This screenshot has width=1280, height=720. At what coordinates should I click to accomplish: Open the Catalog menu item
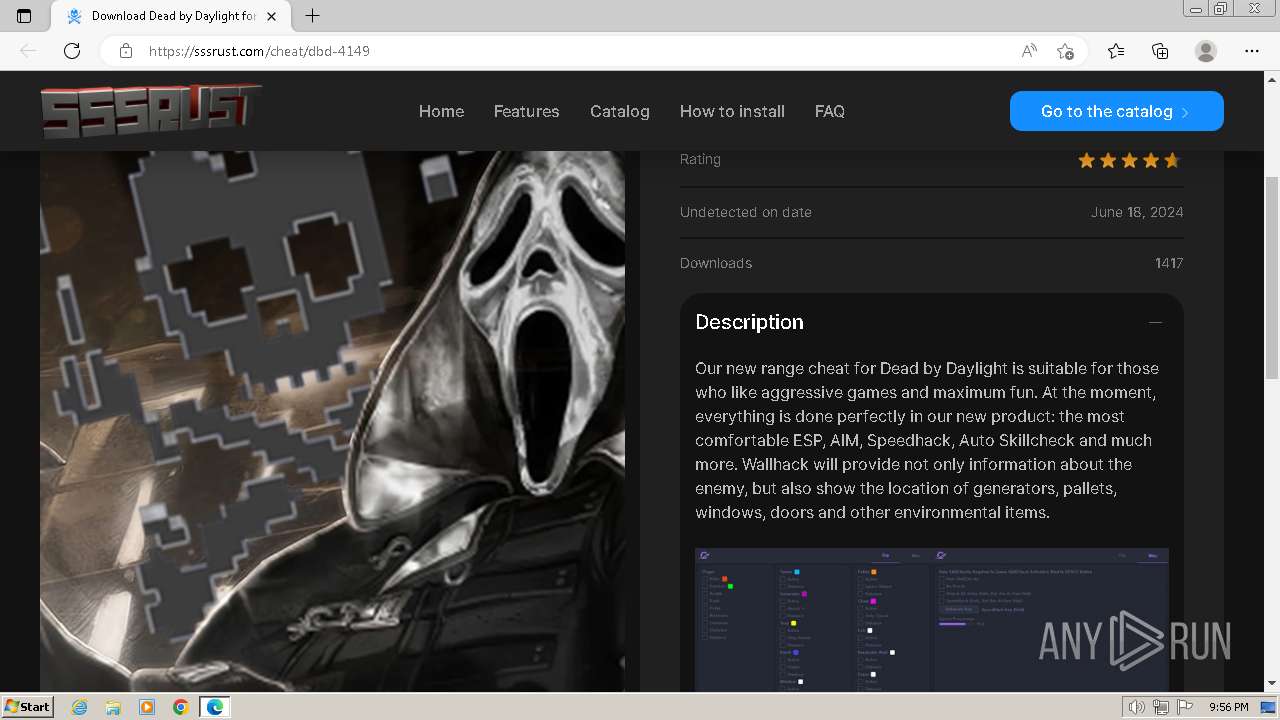620,111
